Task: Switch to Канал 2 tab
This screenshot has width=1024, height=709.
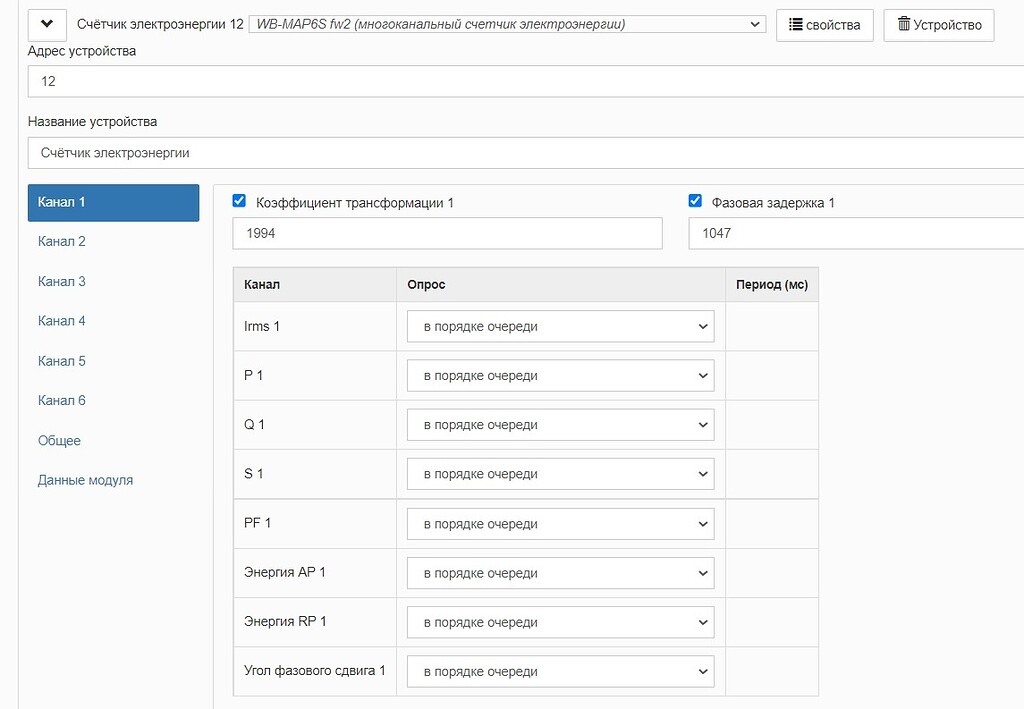Action: point(62,241)
